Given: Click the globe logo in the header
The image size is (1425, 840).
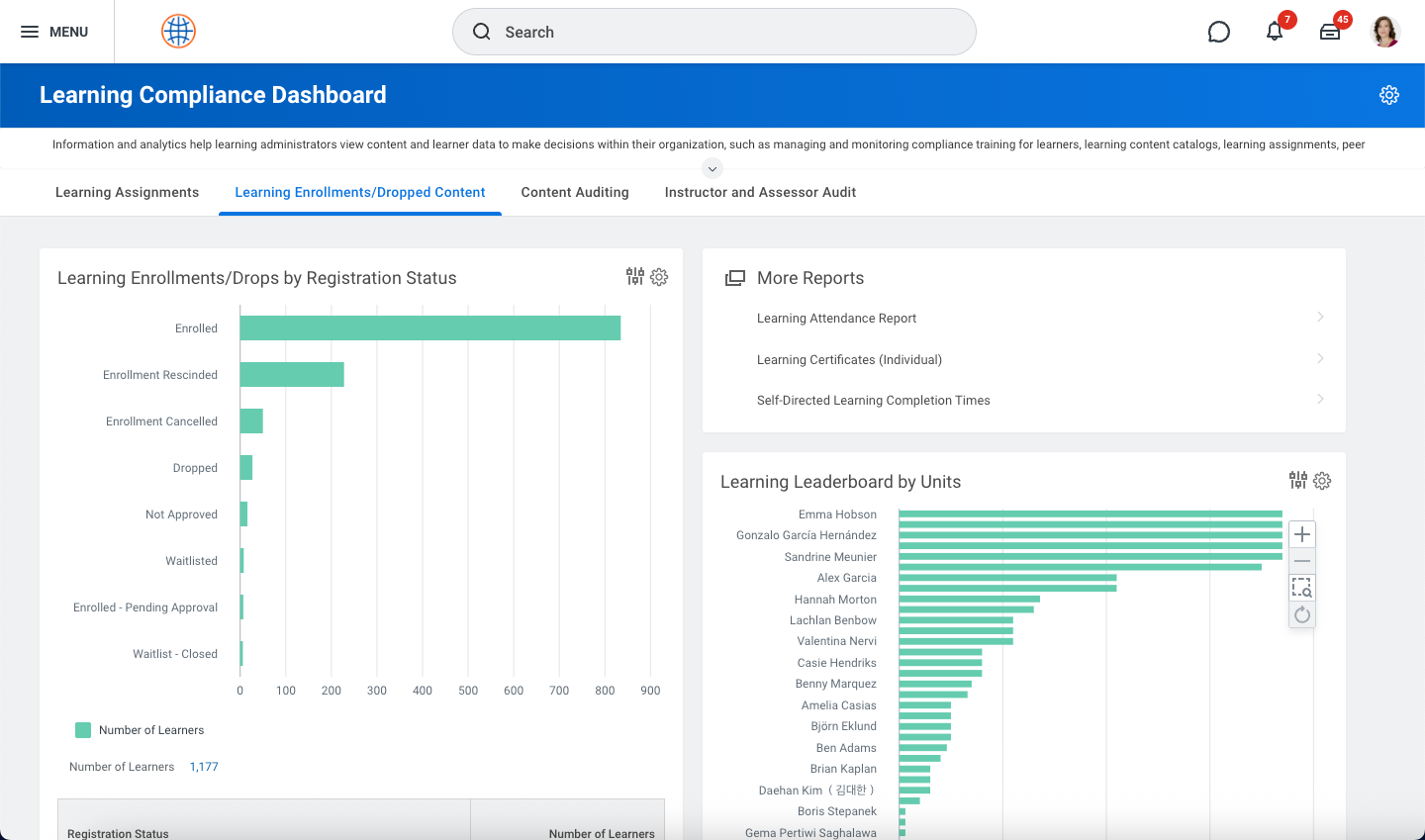Looking at the screenshot, I should click(x=178, y=31).
